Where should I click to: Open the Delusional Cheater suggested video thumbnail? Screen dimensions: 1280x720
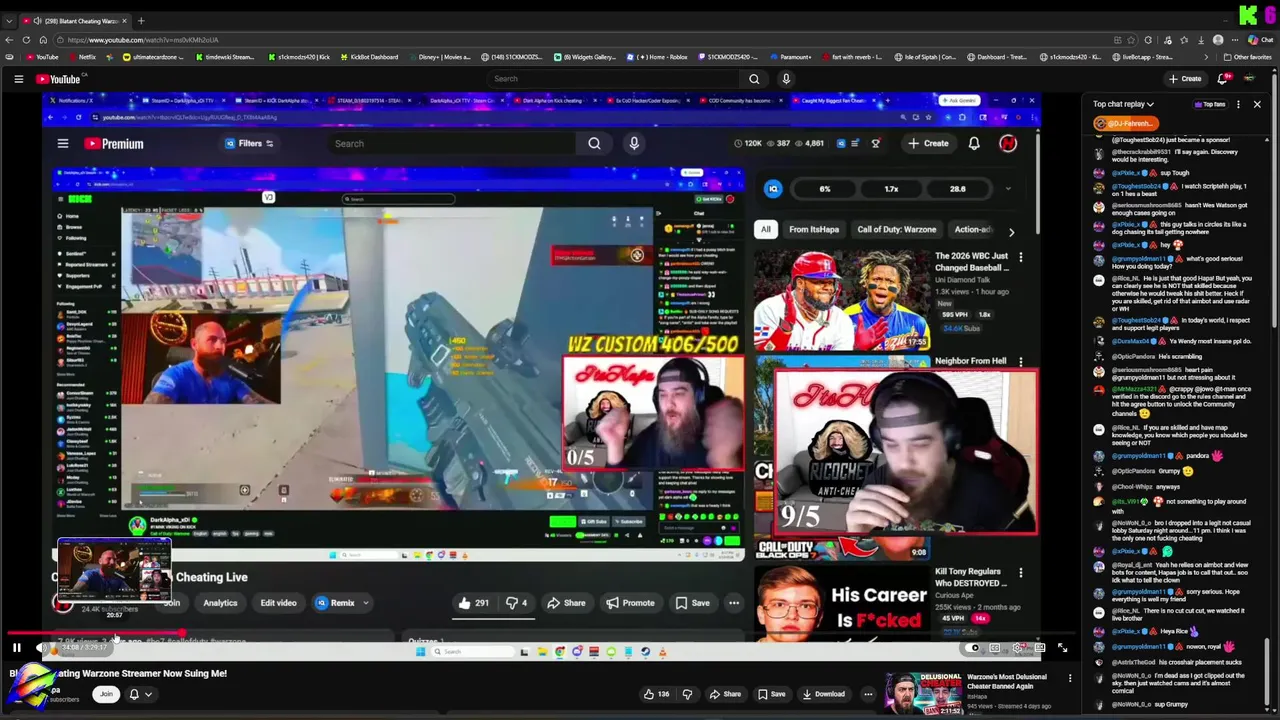click(923, 693)
